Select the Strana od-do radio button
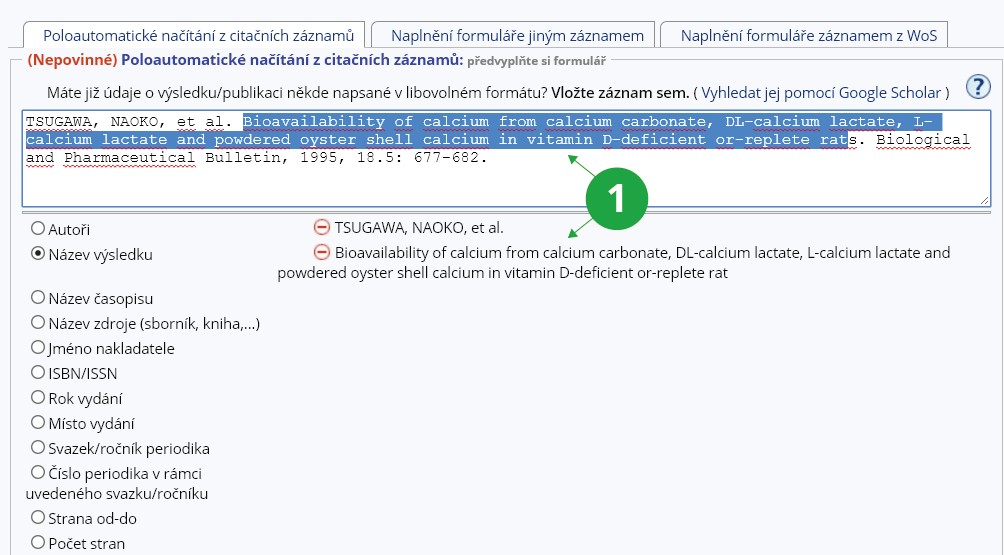This screenshot has width=1004, height=555. 38,517
